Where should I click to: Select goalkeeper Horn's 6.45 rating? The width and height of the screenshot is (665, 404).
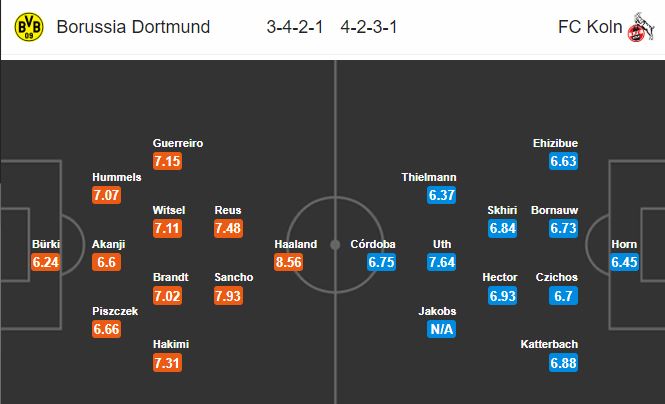(x=624, y=262)
